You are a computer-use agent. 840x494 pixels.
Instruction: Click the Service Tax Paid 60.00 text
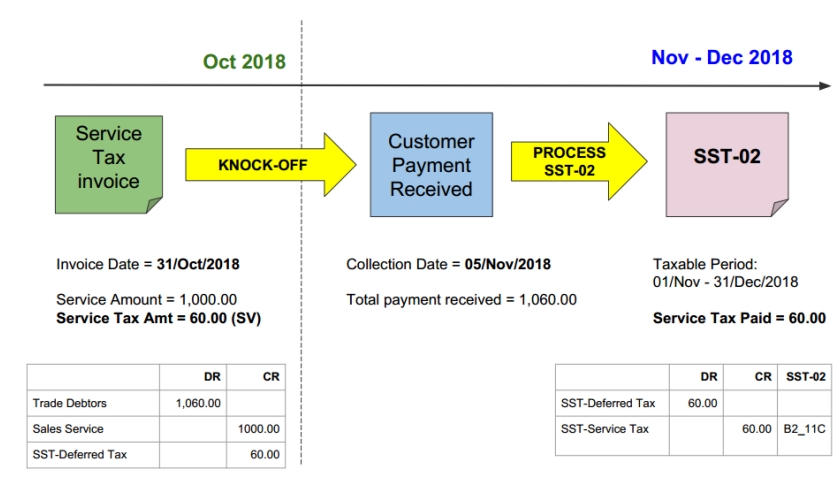[x=739, y=318]
